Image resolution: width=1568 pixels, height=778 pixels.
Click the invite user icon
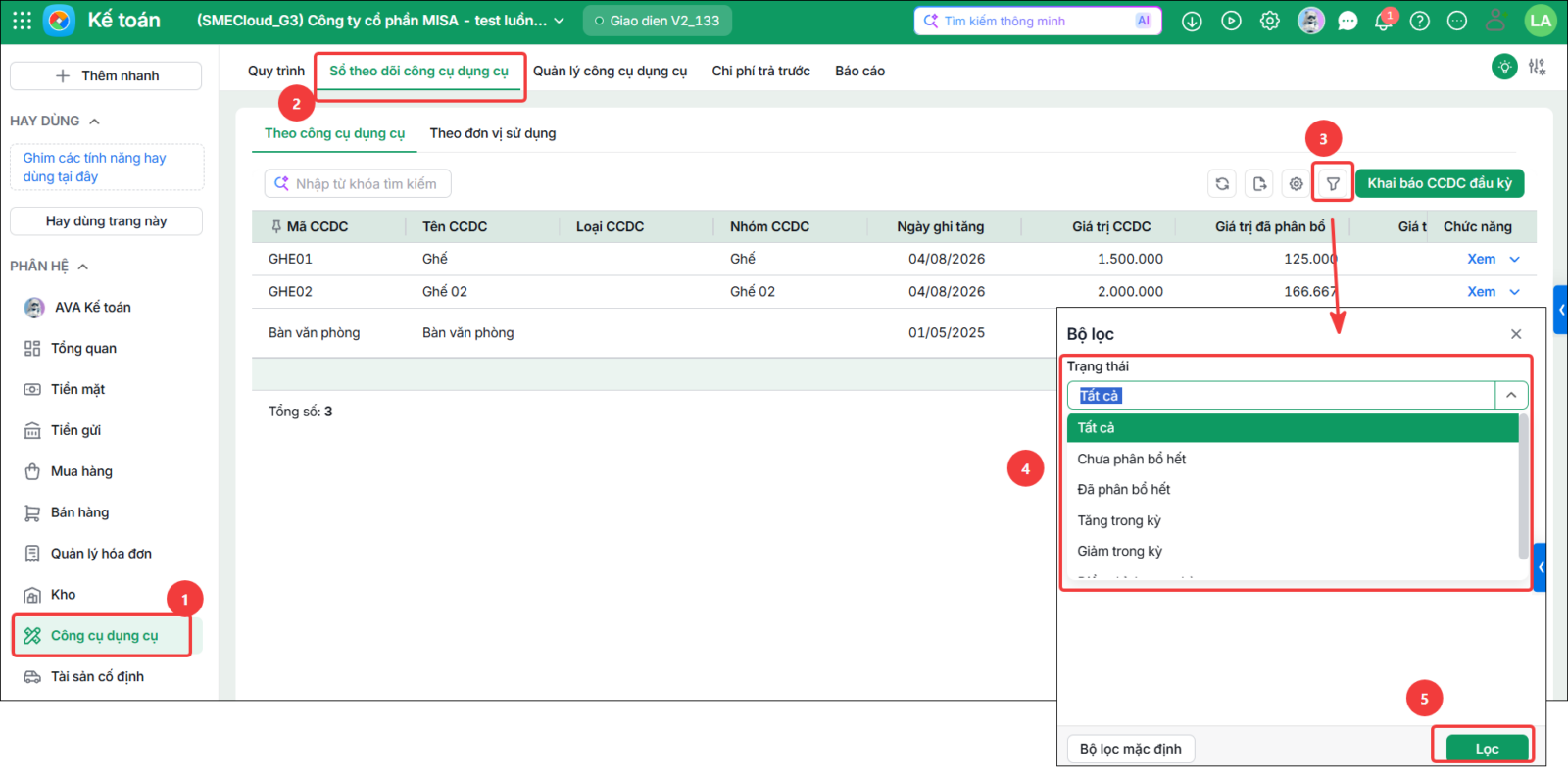1495,21
